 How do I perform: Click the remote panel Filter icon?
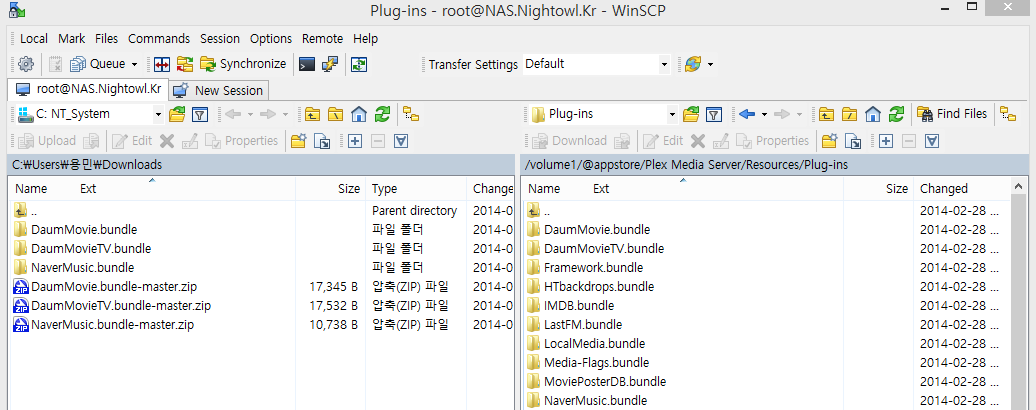point(714,114)
